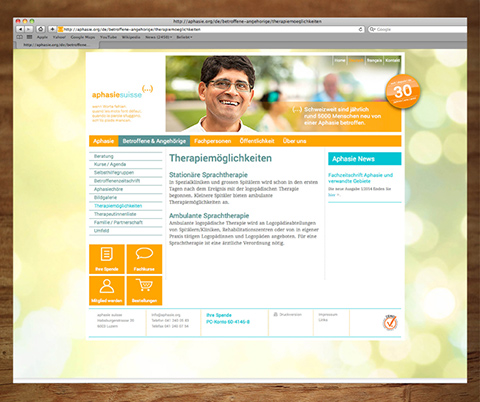Select Bildgalerie in sidebar
Viewport: 480px width, 402px height.
pos(126,198)
